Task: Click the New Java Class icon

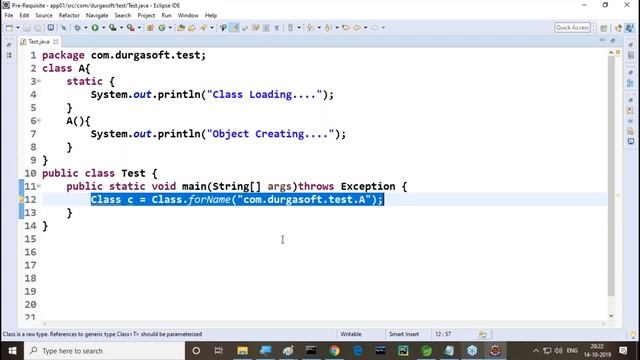Action: point(162,28)
